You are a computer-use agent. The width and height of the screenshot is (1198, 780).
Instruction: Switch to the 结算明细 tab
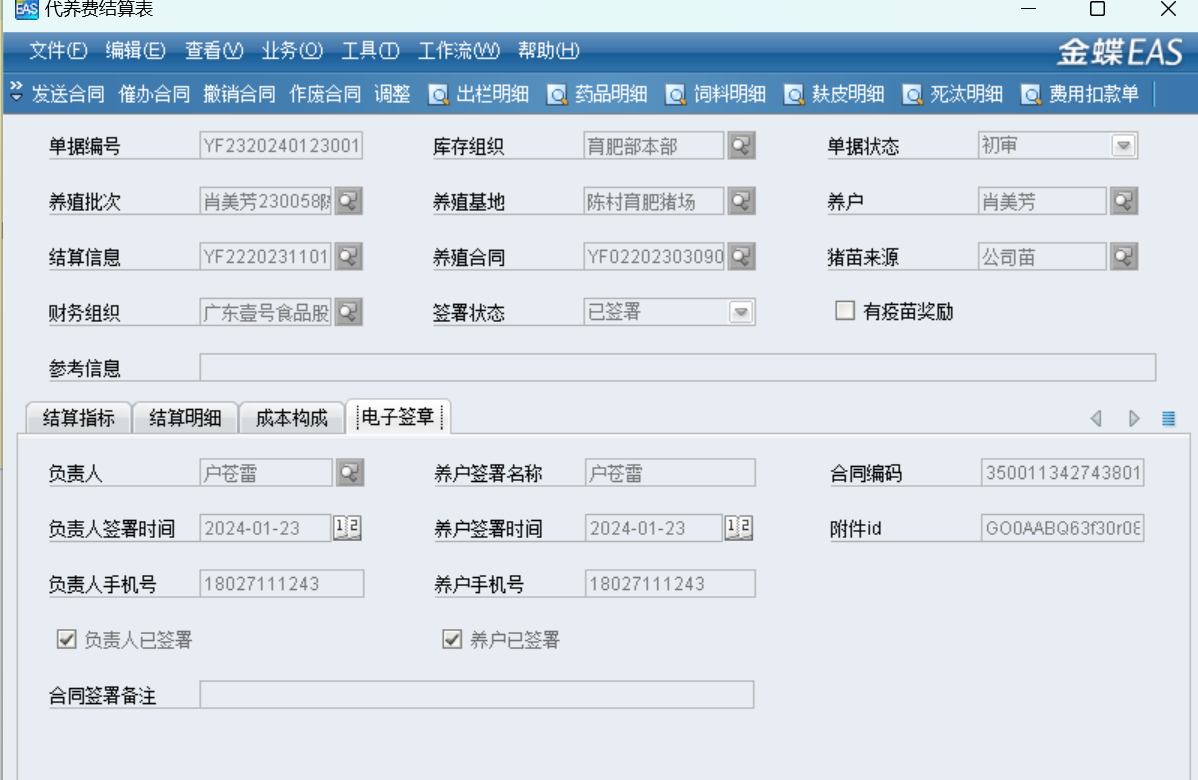coord(185,418)
